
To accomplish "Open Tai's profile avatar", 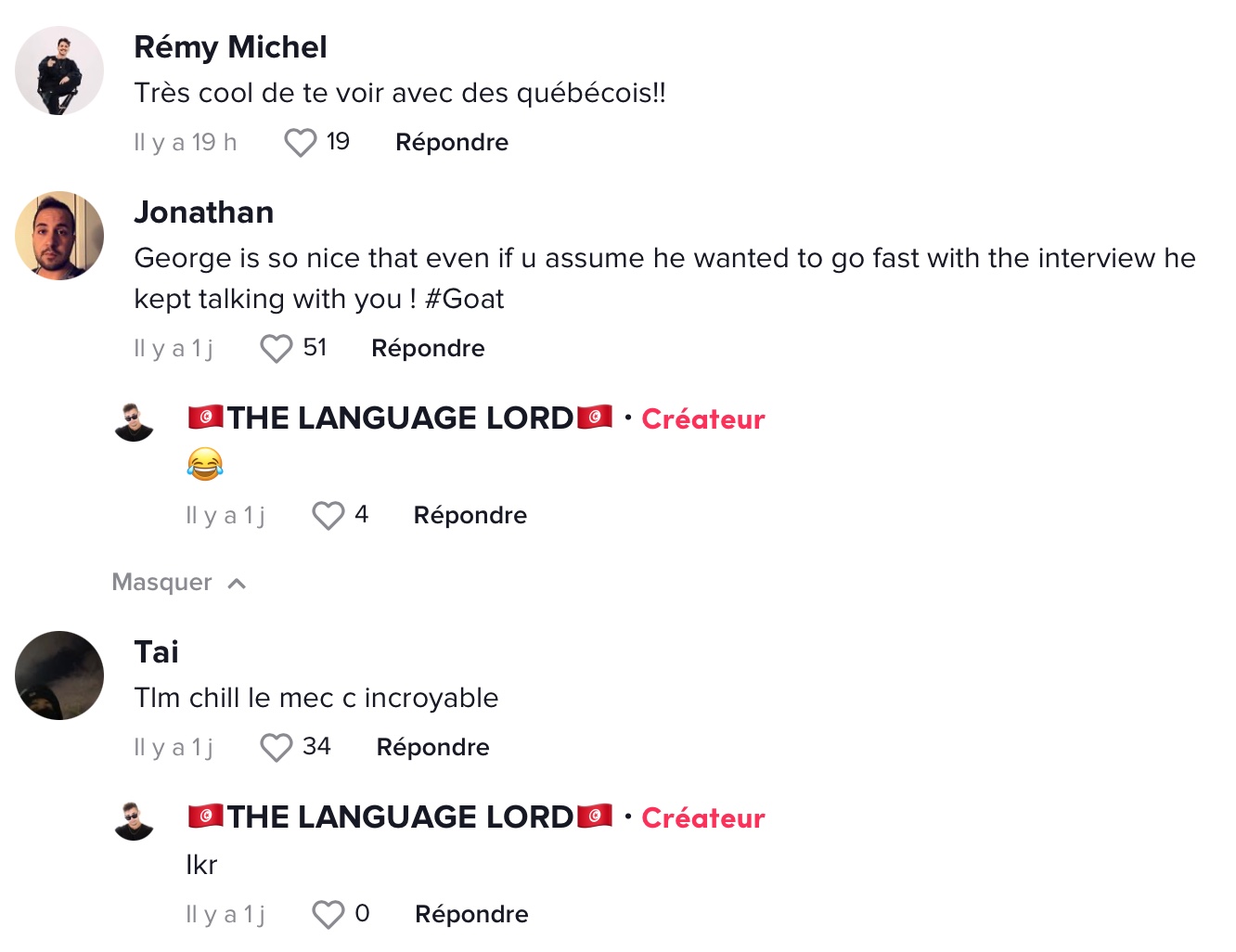I will (x=59, y=675).
